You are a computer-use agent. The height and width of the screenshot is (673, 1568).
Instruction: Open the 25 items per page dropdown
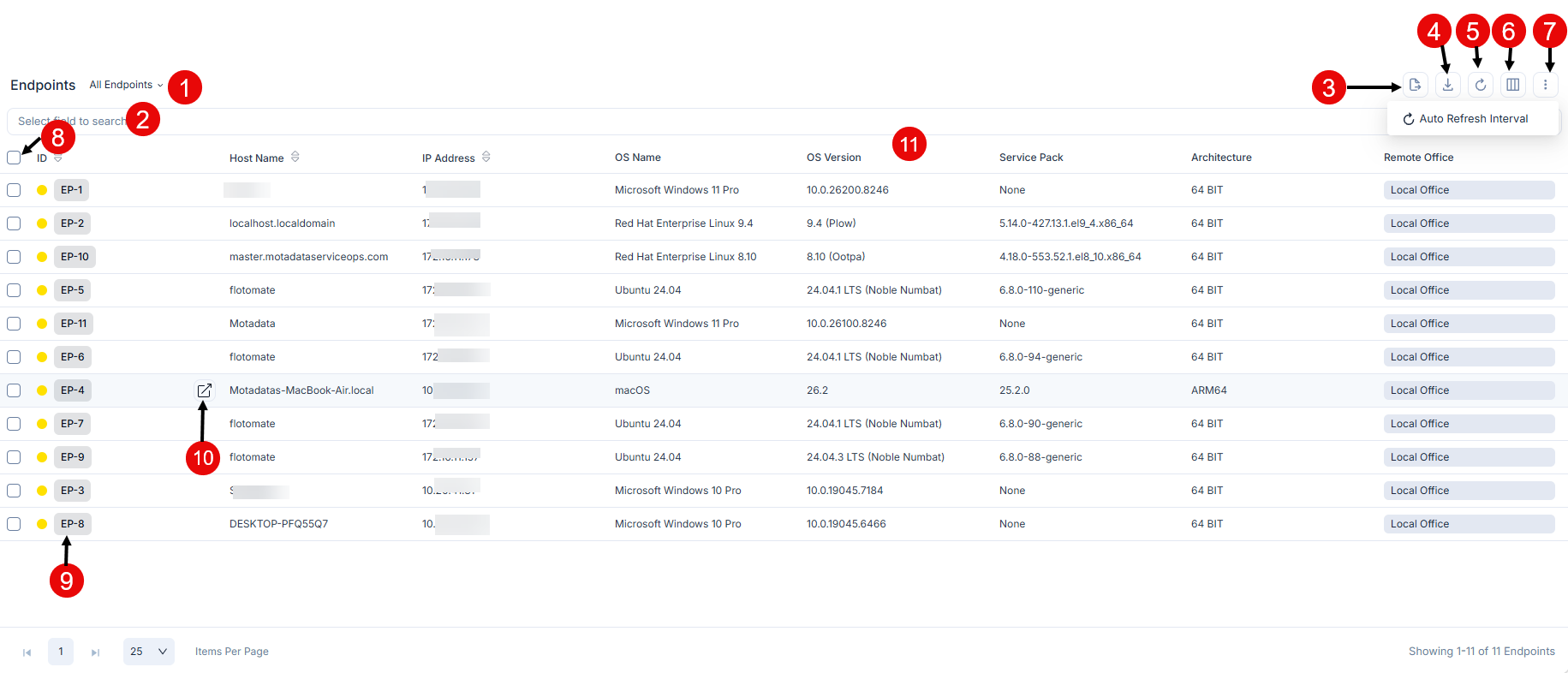[x=148, y=652]
